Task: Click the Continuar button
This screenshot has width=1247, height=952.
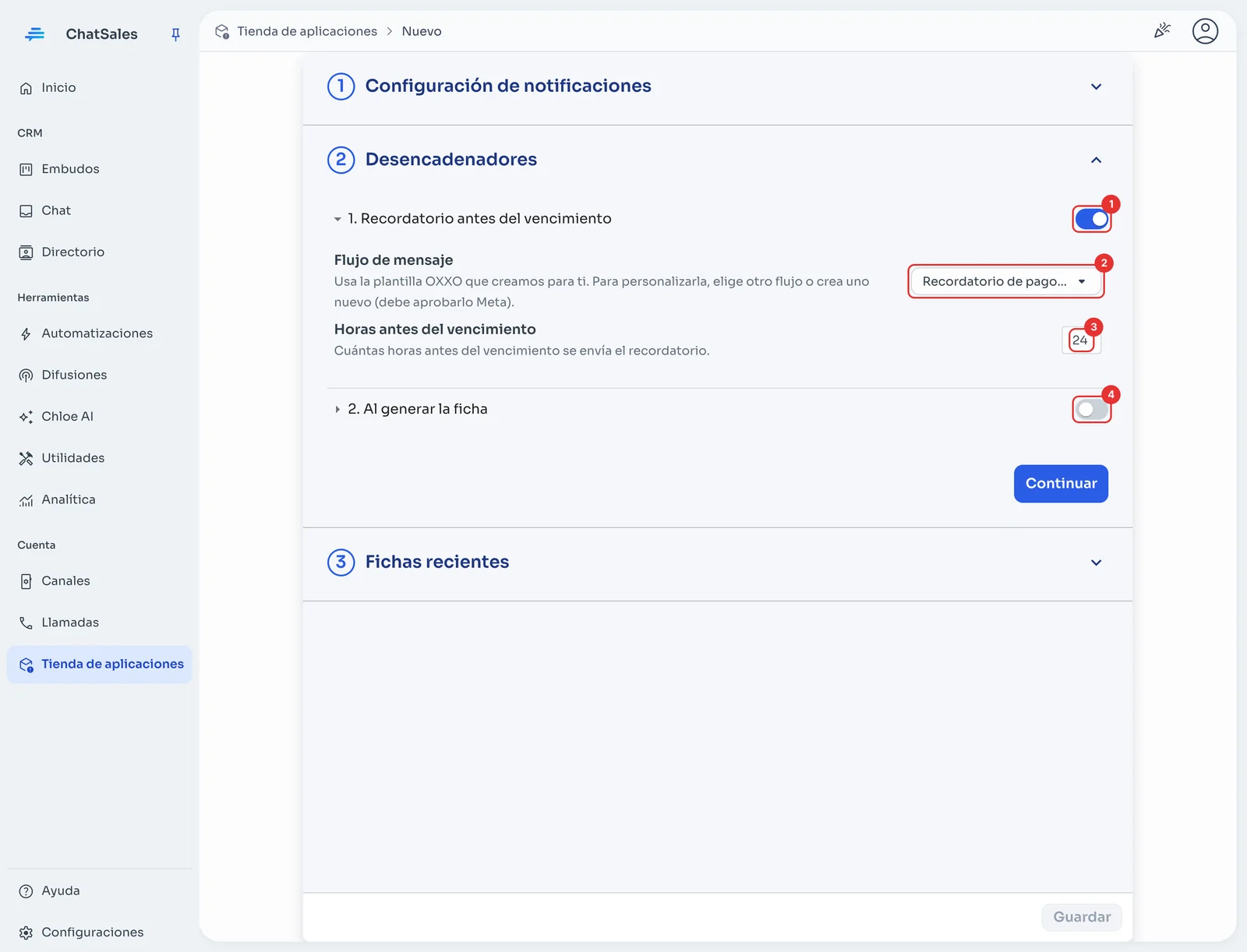Action: (1061, 484)
